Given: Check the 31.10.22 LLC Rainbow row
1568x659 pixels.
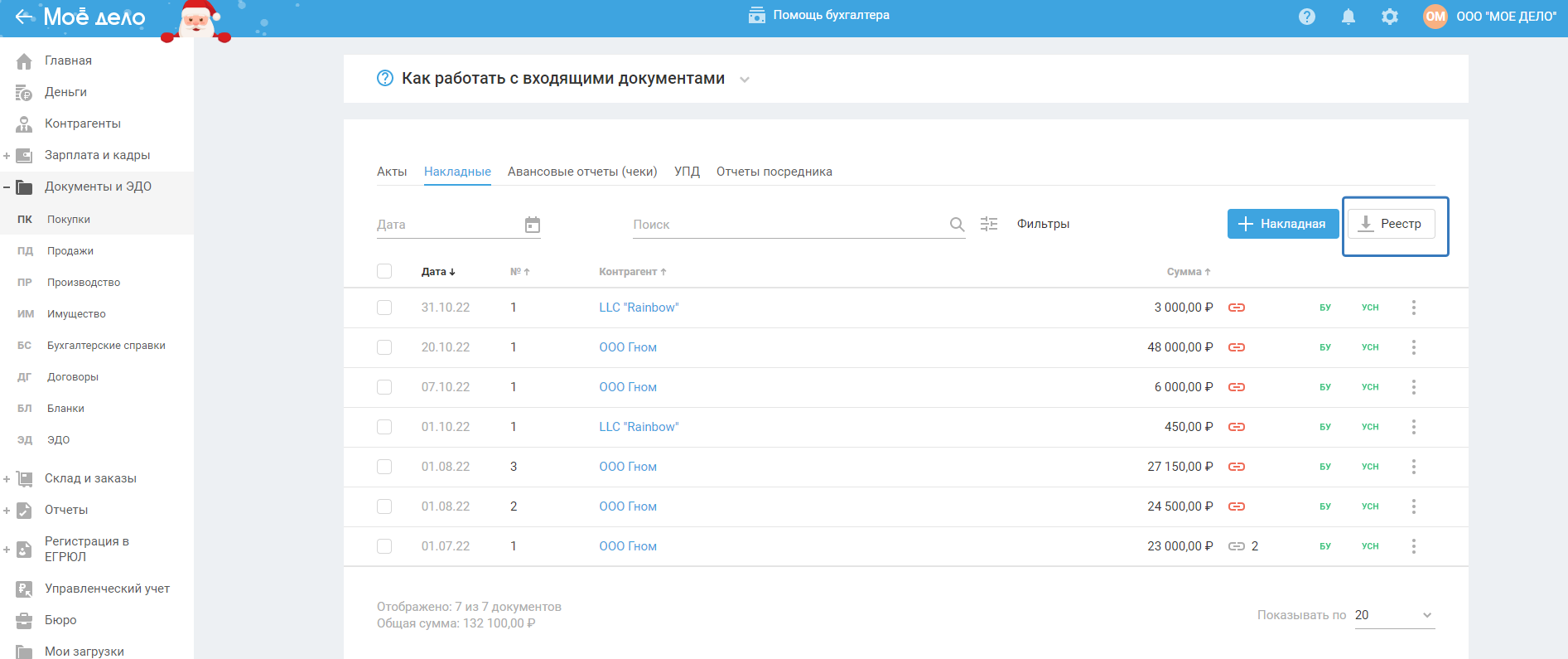Looking at the screenshot, I should click(x=384, y=308).
